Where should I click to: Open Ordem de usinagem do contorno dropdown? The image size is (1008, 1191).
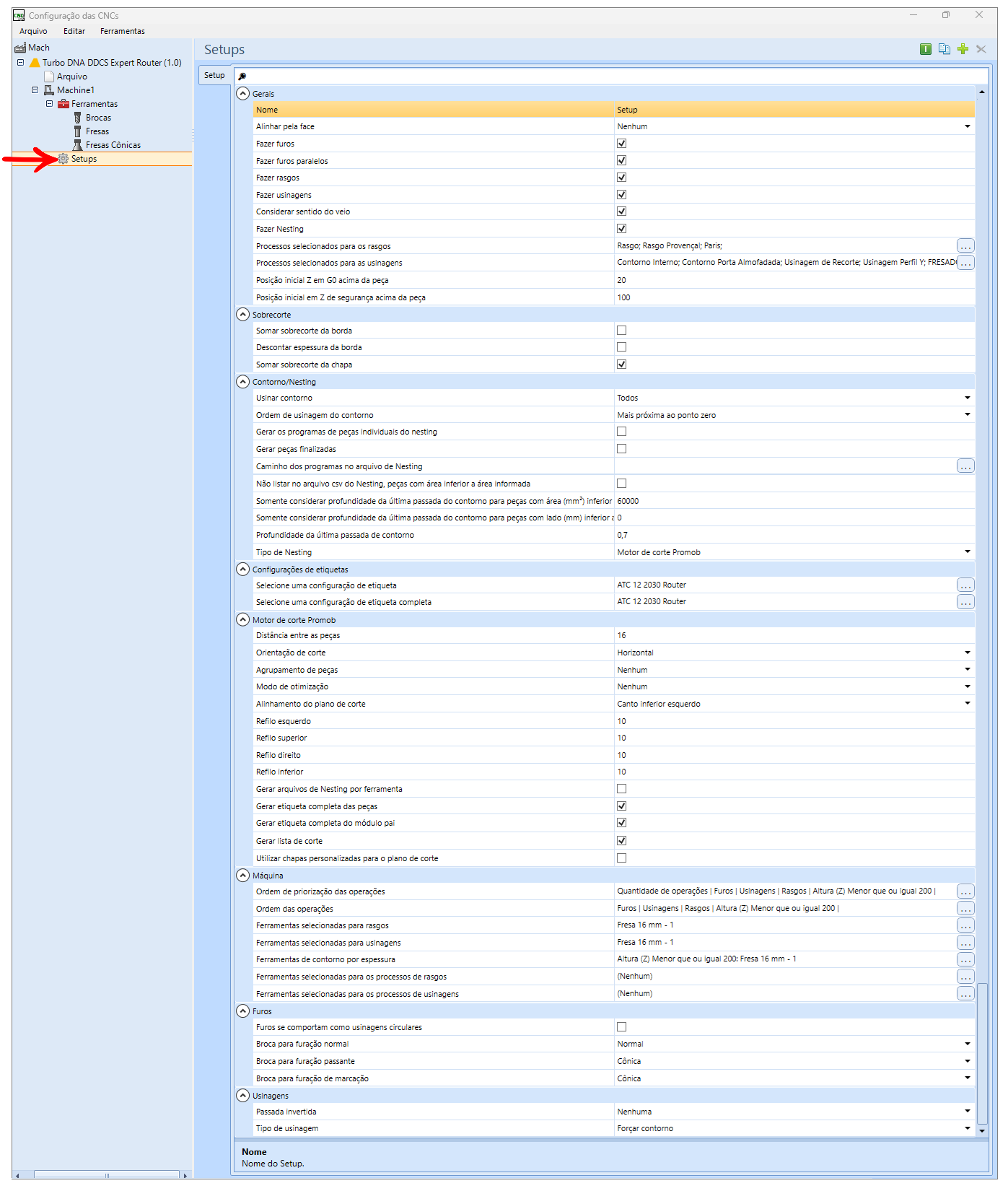point(967,415)
